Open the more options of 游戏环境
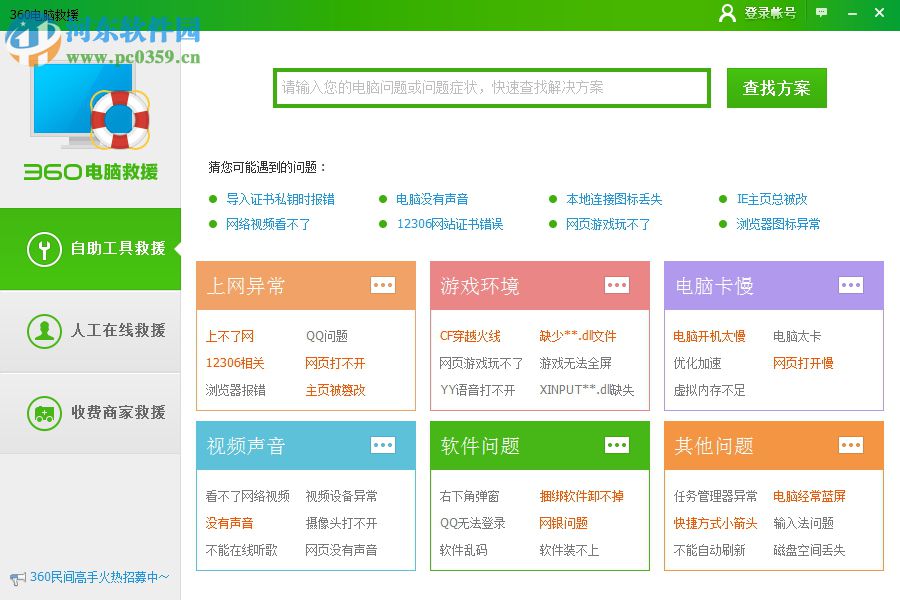Viewport: 900px width, 600px height. tap(617, 285)
